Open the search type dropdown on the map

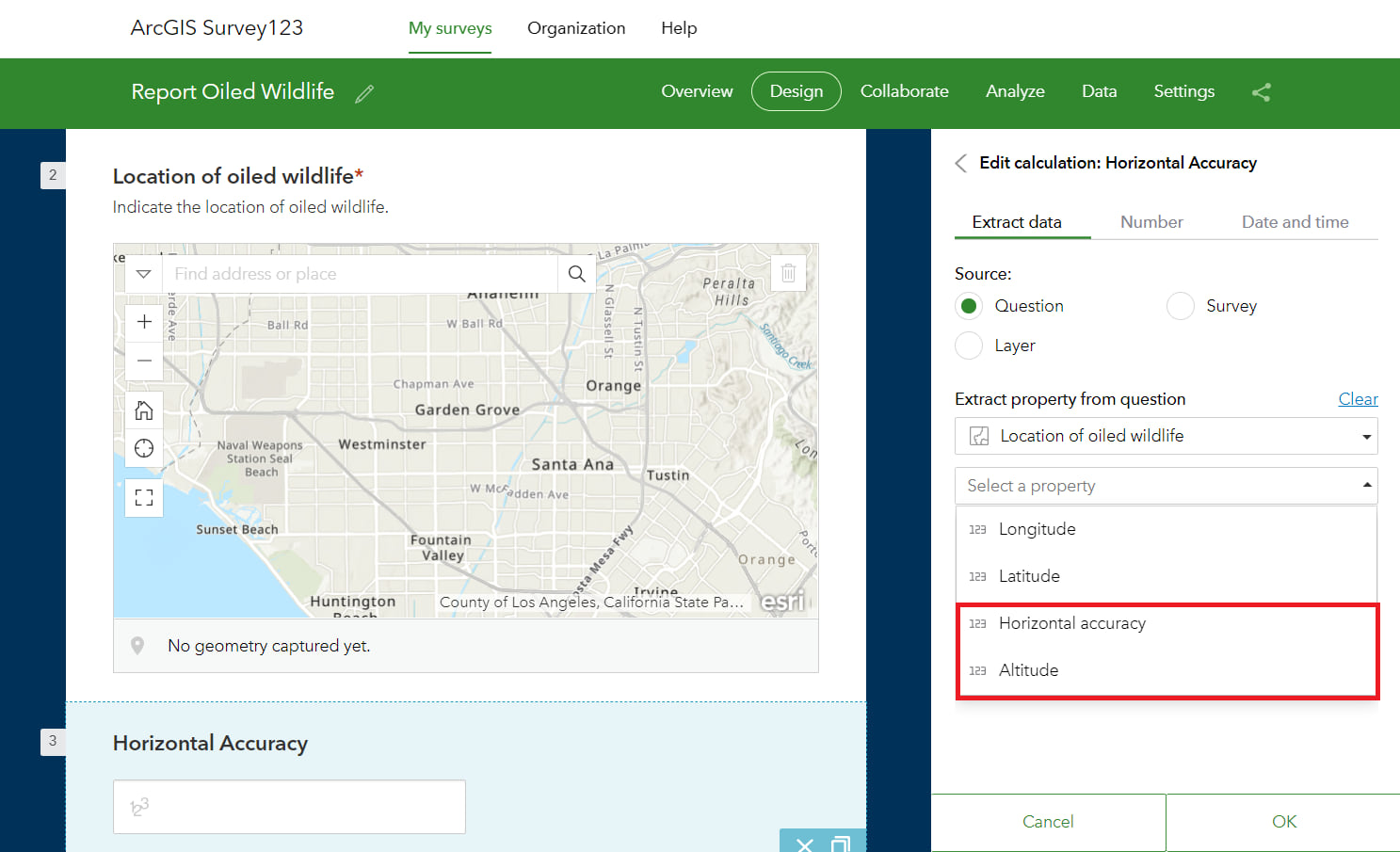(x=143, y=273)
